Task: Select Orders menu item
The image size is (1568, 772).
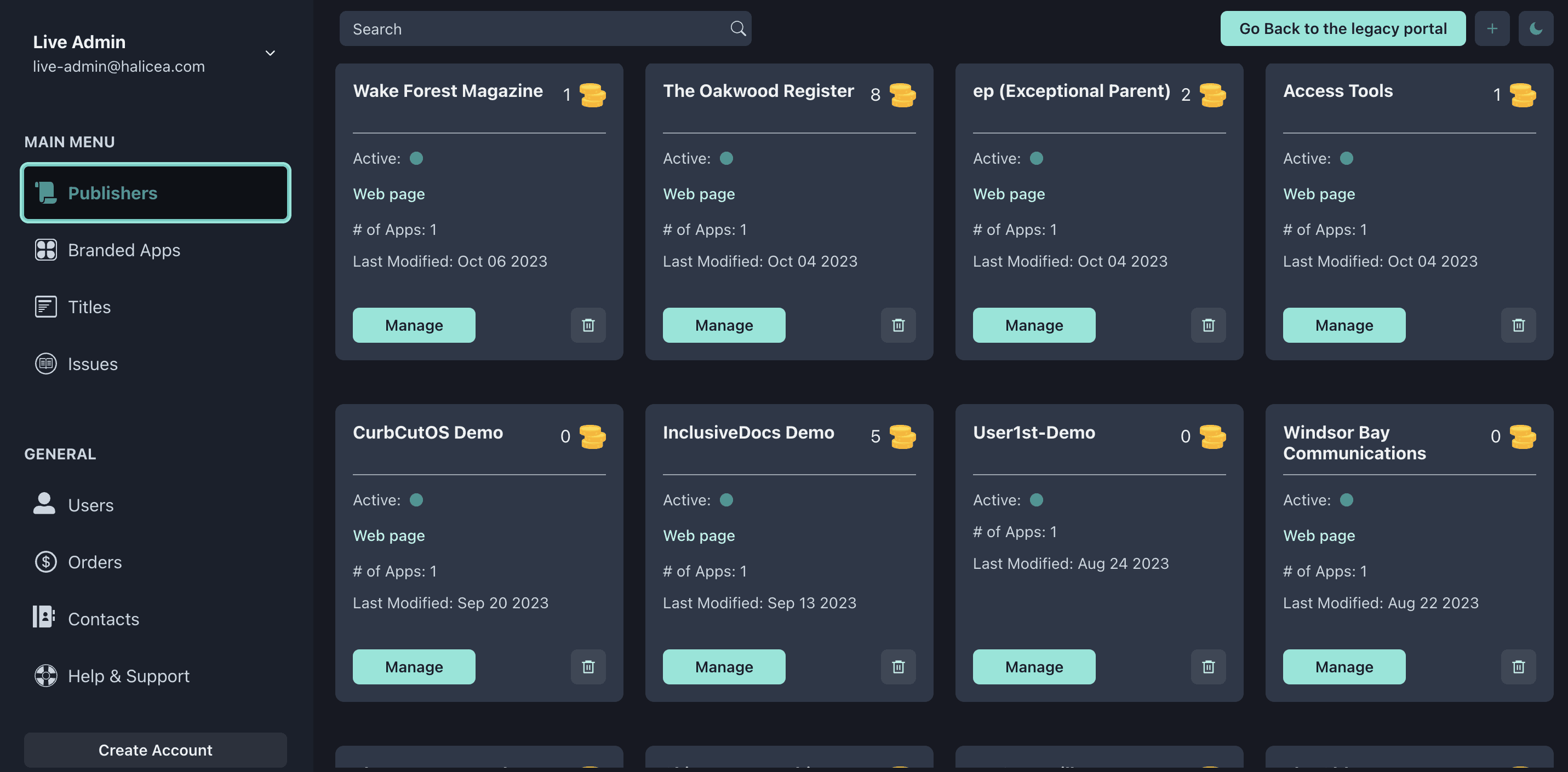Action: (x=94, y=562)
